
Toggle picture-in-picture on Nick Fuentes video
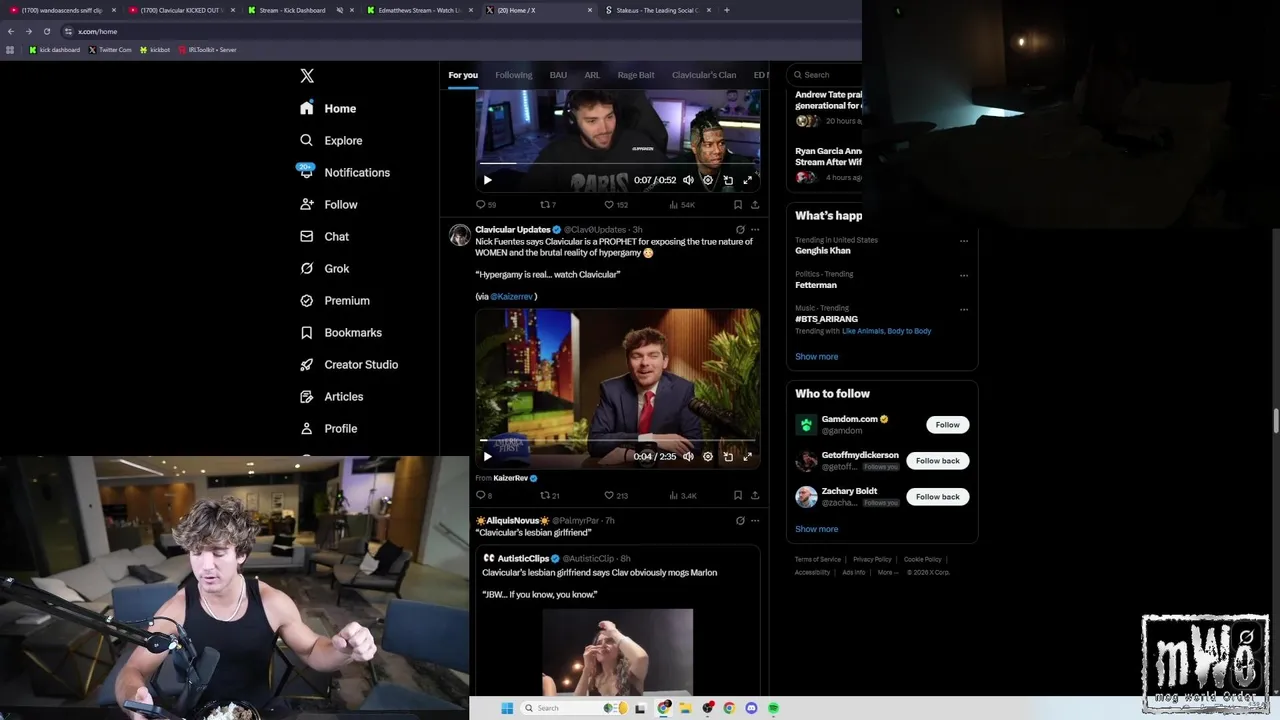[x=728, y=456]
